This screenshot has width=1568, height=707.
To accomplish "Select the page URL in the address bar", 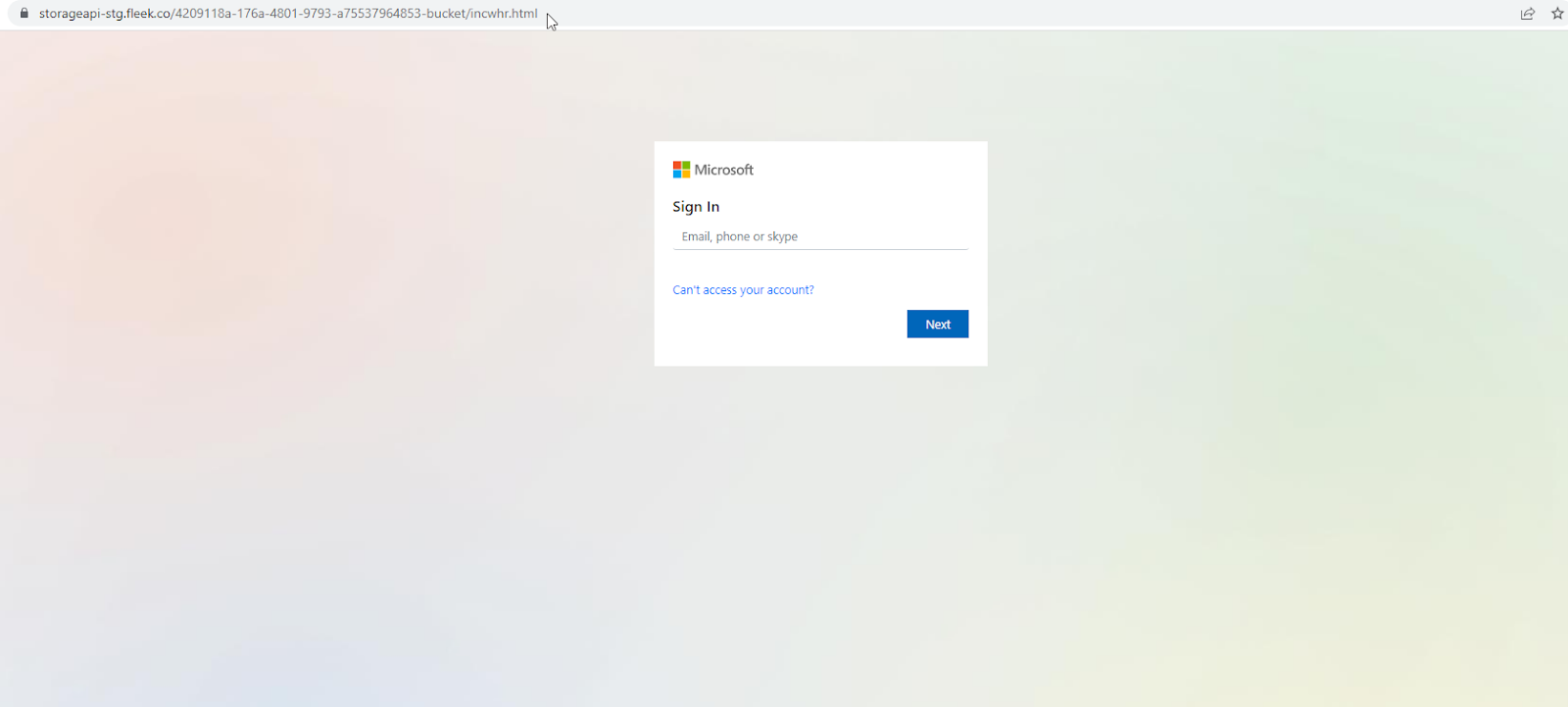I will 288,14.
